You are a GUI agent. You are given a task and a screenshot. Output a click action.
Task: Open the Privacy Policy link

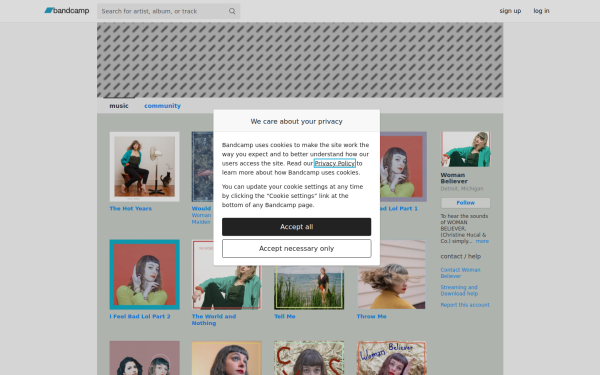(x=335, y=163)
